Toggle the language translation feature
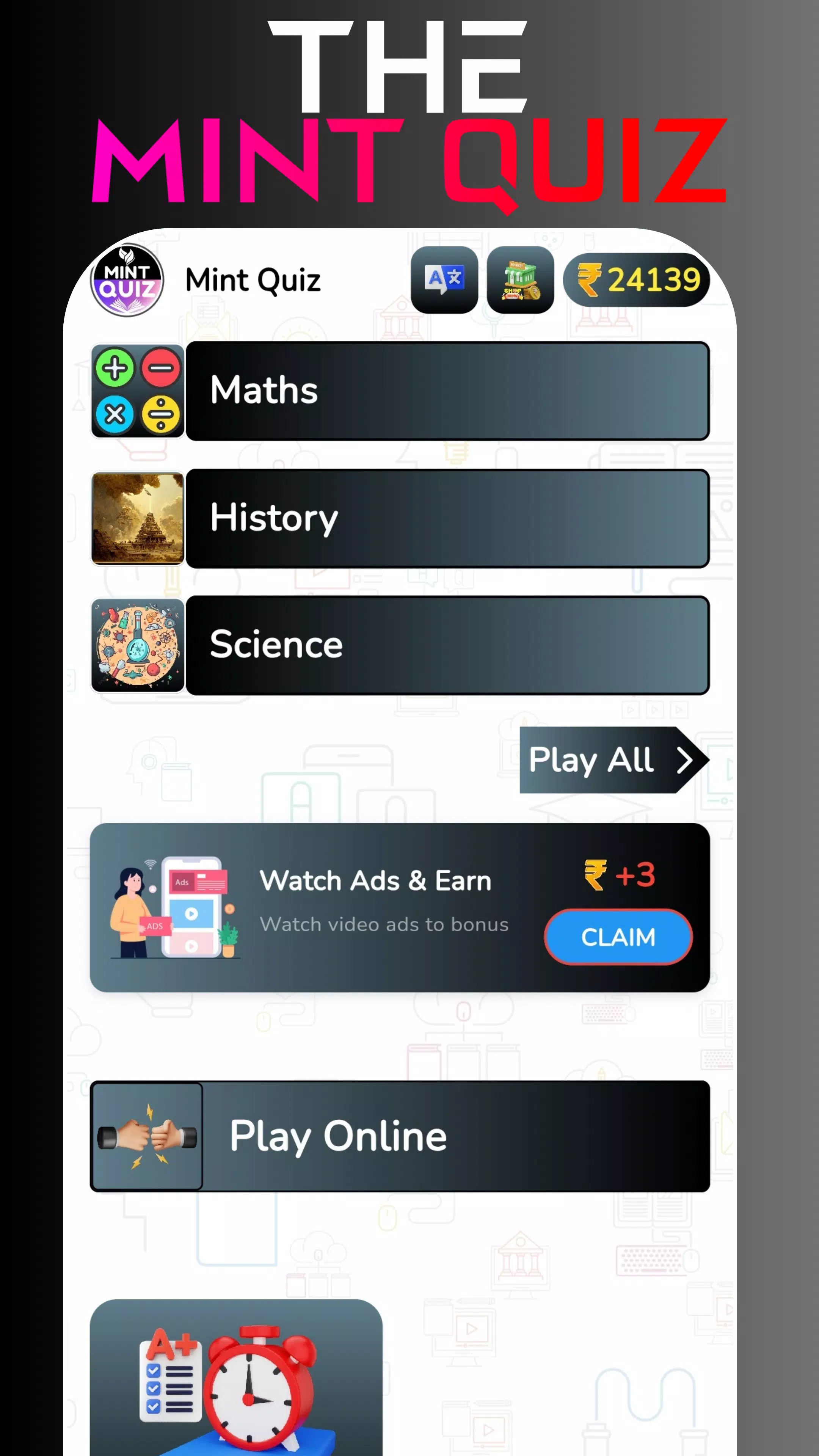The width and height of the screenshot is (819, 1456). (444, 280)
